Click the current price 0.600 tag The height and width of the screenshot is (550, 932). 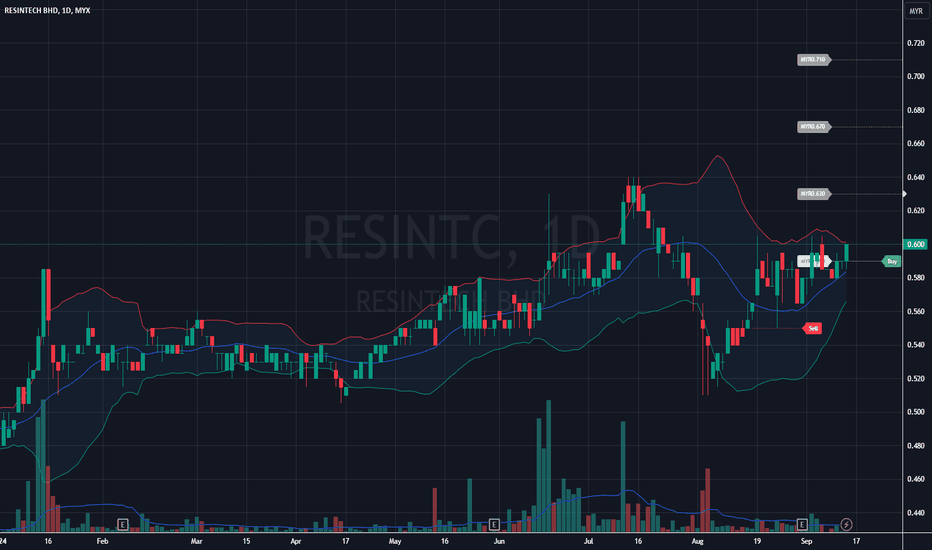(915, 244)
